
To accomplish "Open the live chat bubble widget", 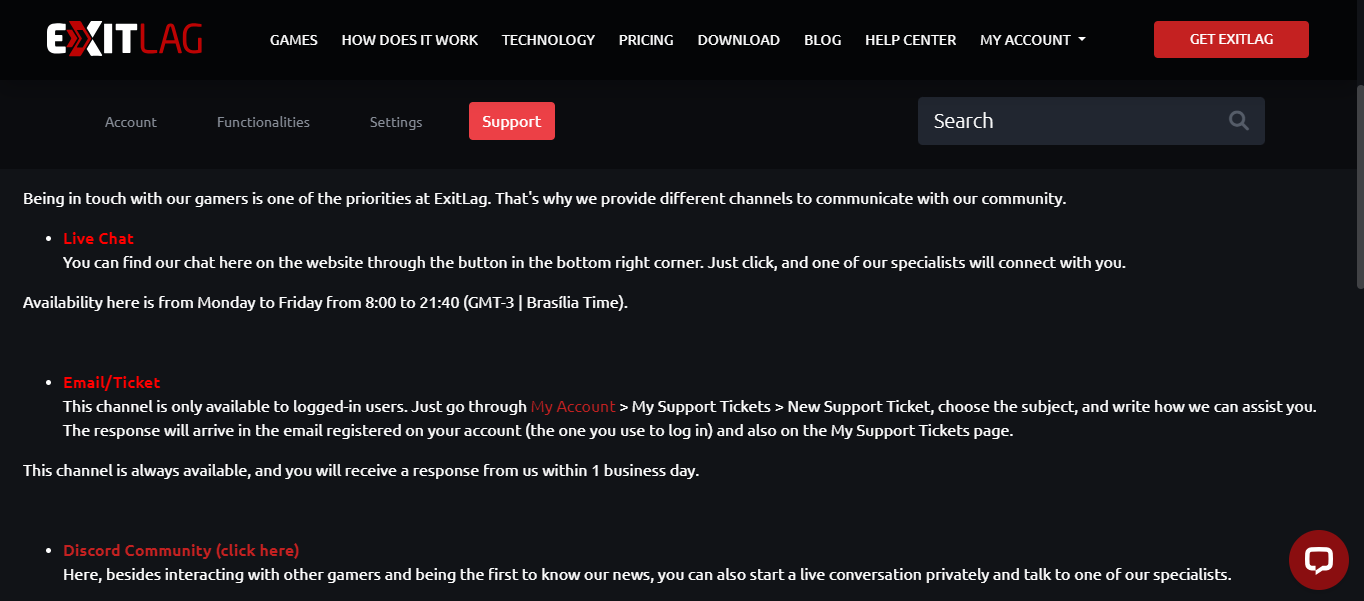I will (x=1318, y=559).
